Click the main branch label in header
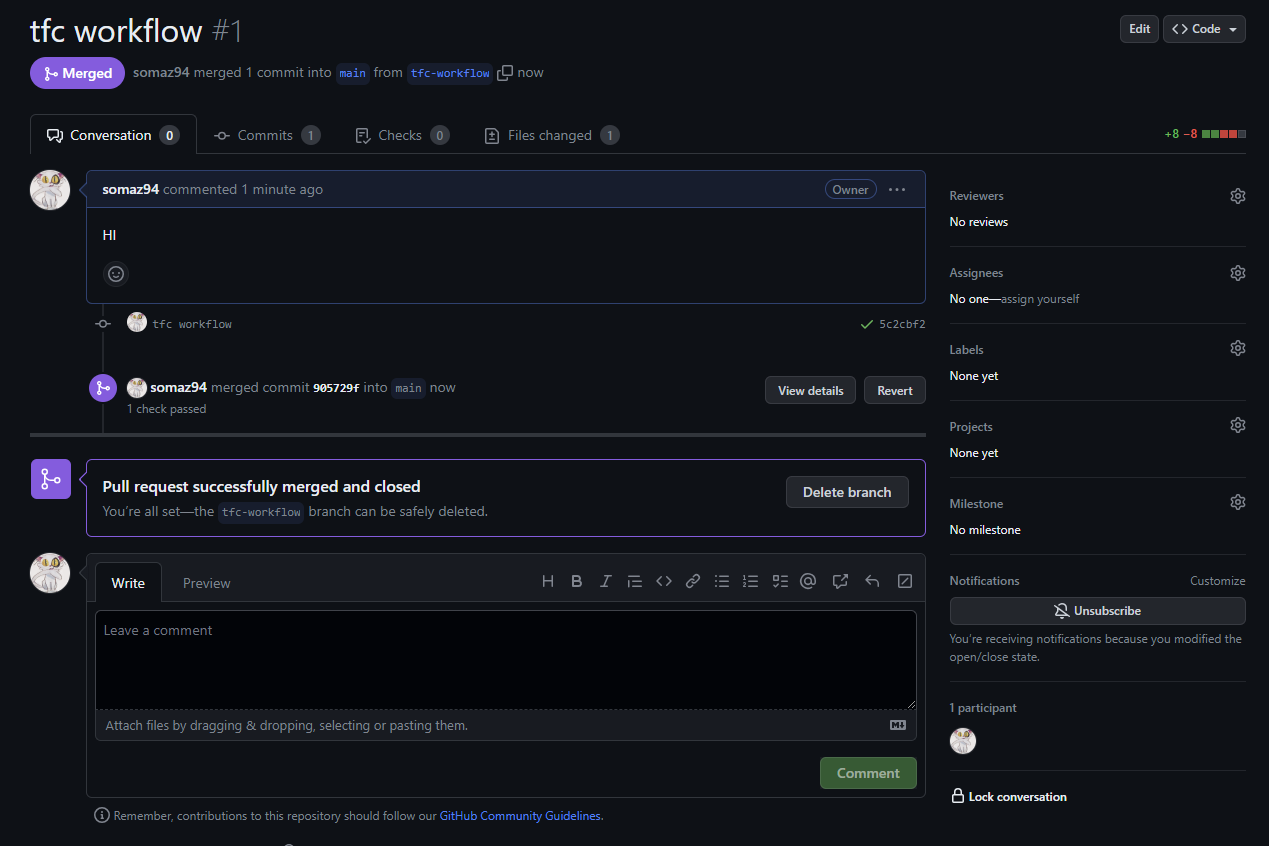Viewport: 1269px width, 846px height. [352, 73]
